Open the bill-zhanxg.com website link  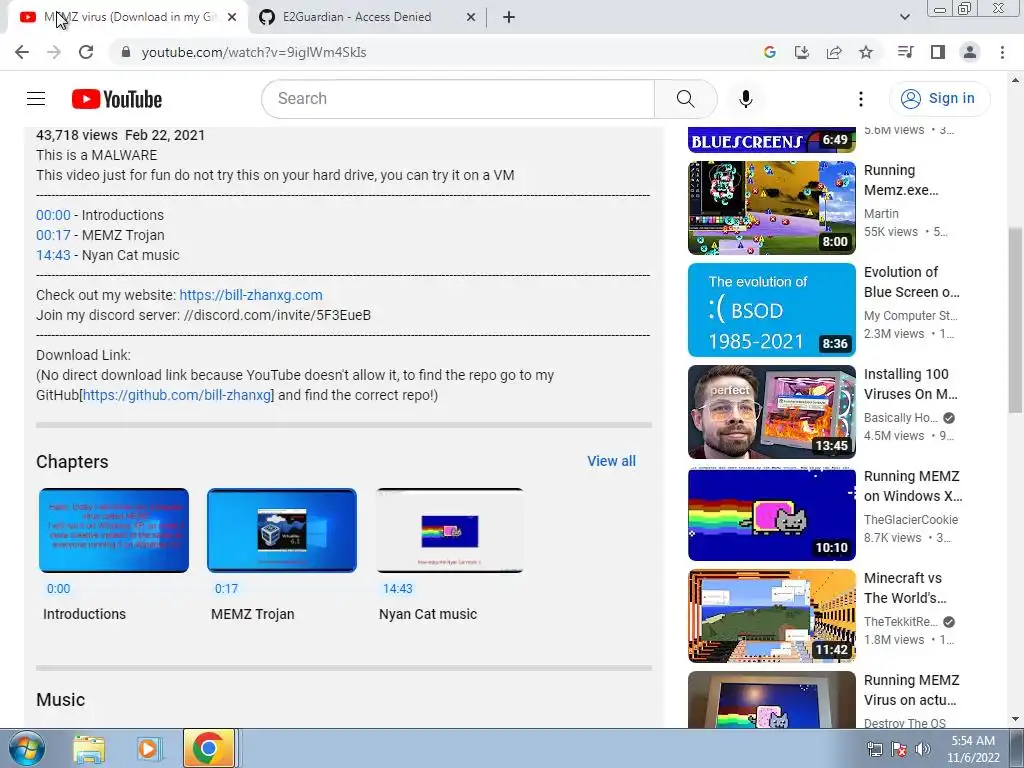251,295
